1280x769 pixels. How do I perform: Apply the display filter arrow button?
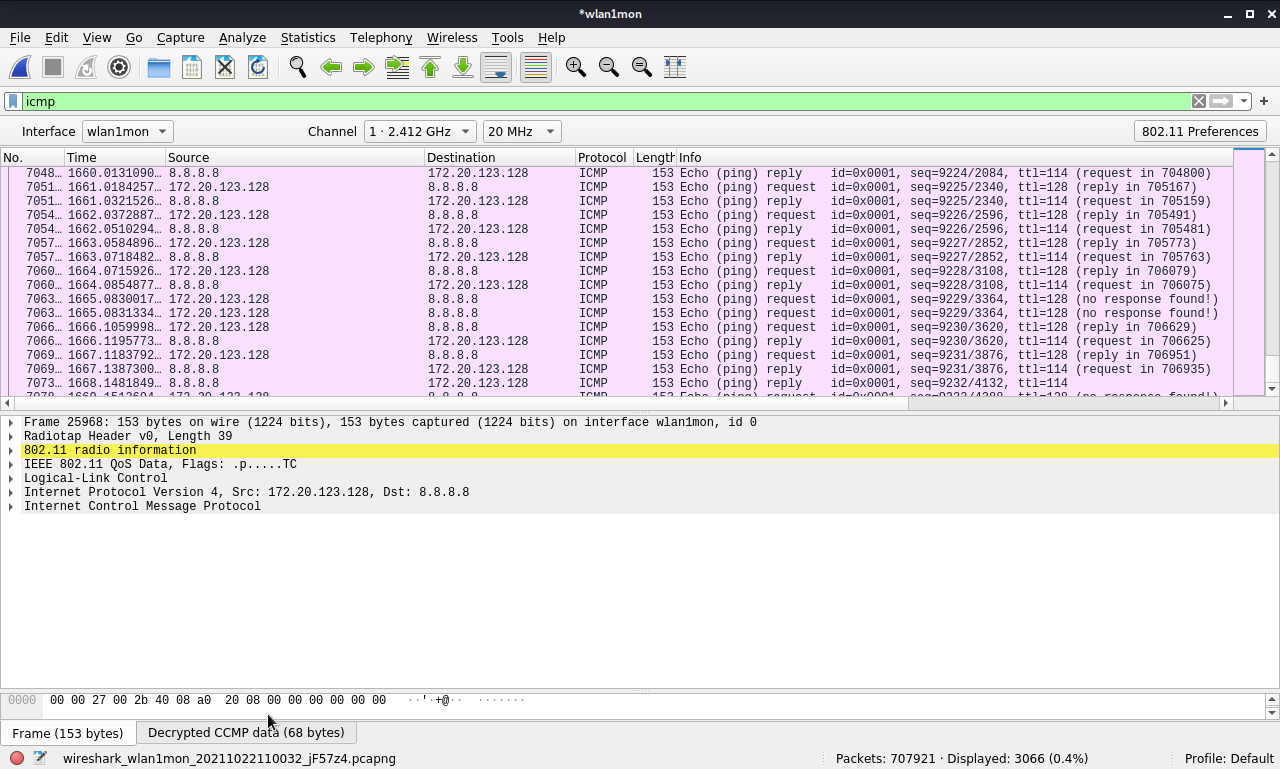[x=1220, y=101]
